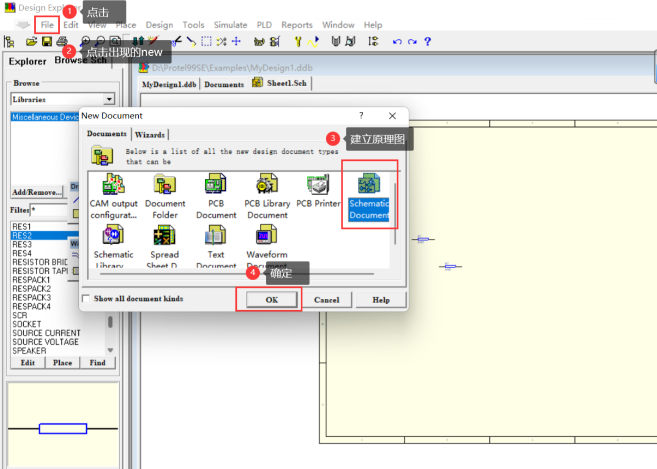Pick the PCB Library Document icon
Image resolution: width=657 pixels, height=469 pixels.
pyautogui.click(x=267, y=185)
